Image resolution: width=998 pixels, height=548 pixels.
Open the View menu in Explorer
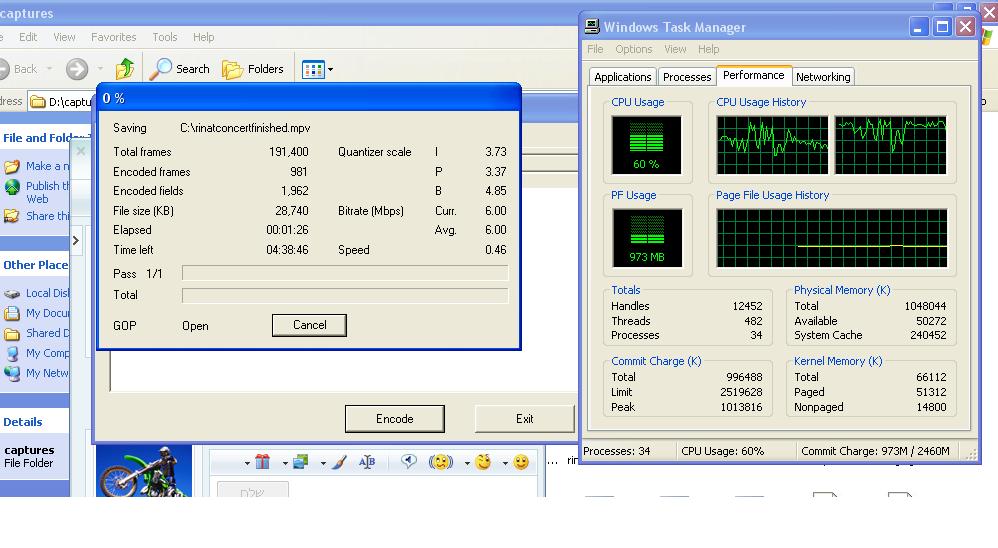[64, 37]
